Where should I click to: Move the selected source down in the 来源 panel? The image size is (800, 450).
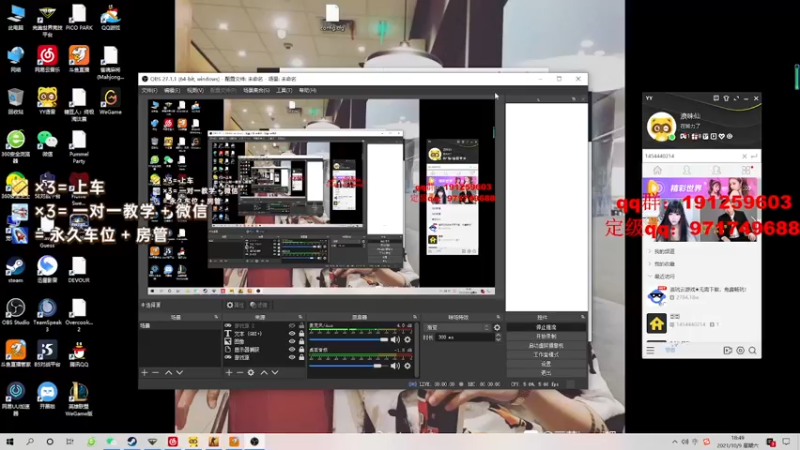[275, 373]
